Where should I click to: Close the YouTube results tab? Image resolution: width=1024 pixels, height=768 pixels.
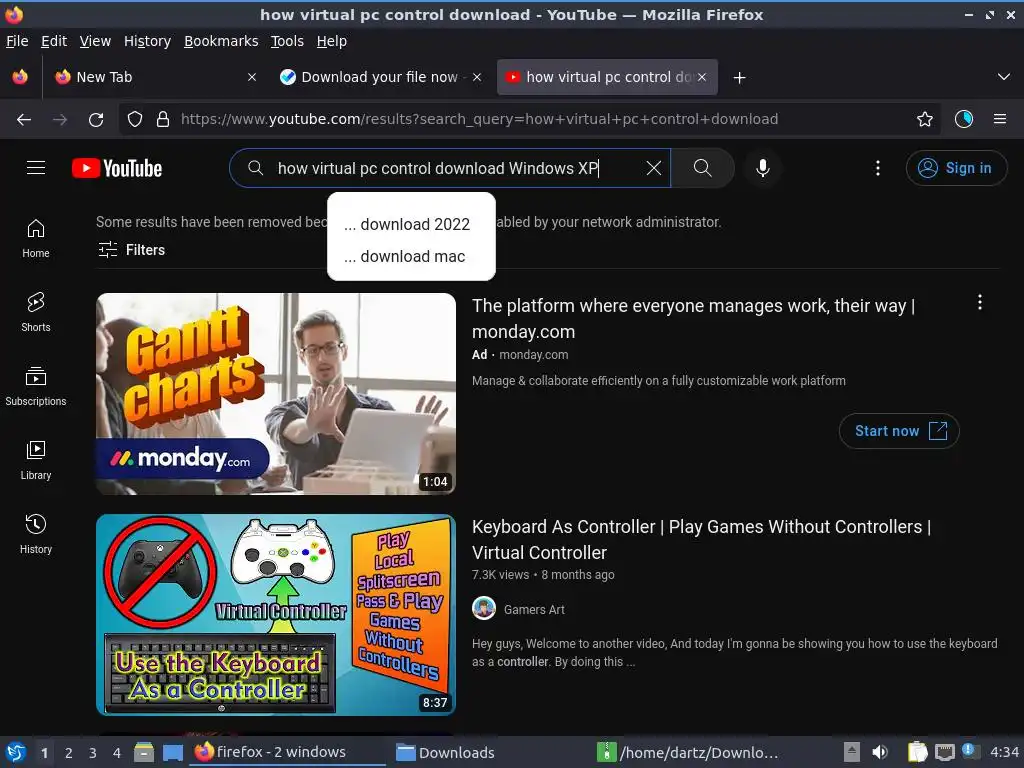[x=702, y=77]
